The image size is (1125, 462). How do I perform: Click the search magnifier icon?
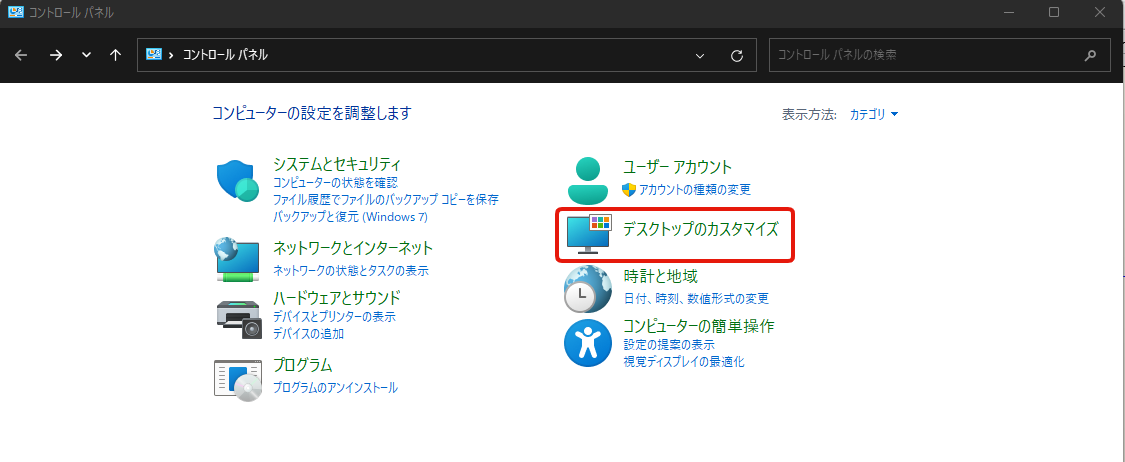point(1090,56)
